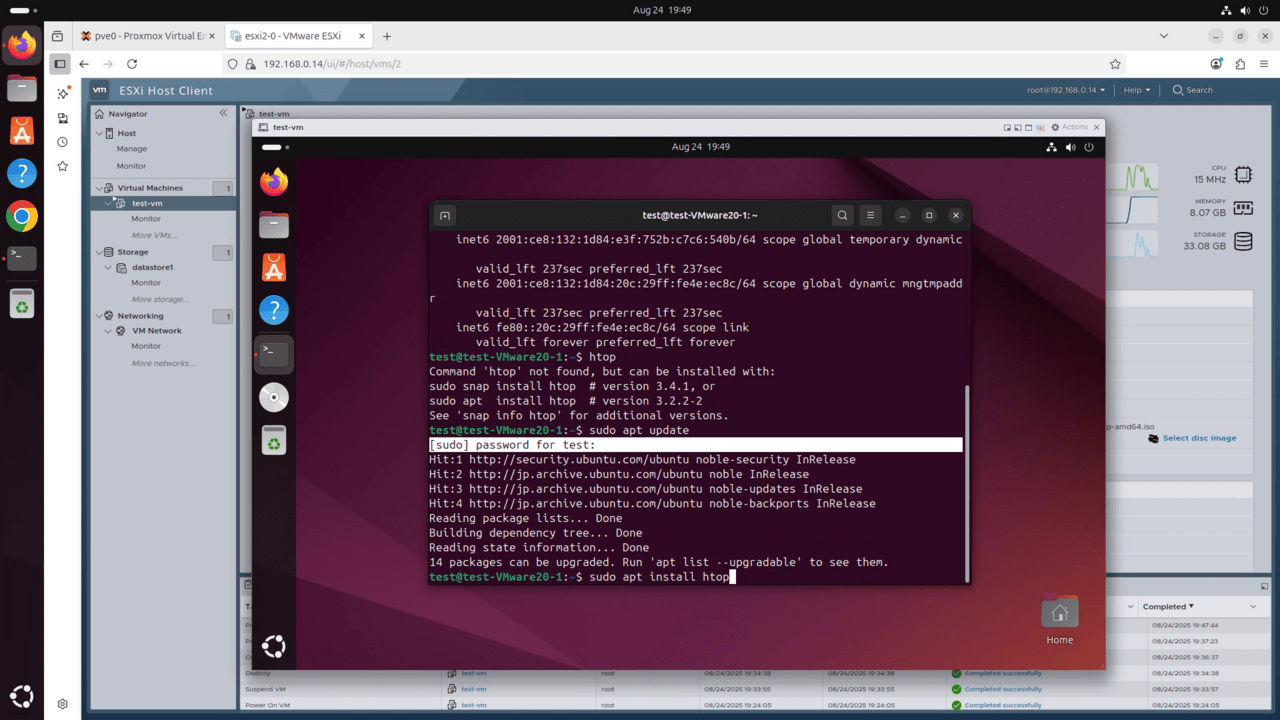The width and height of the screenshot is (1280, 720).
Task: Open Firefox history from the sidebar
Action: pos(62,142)
